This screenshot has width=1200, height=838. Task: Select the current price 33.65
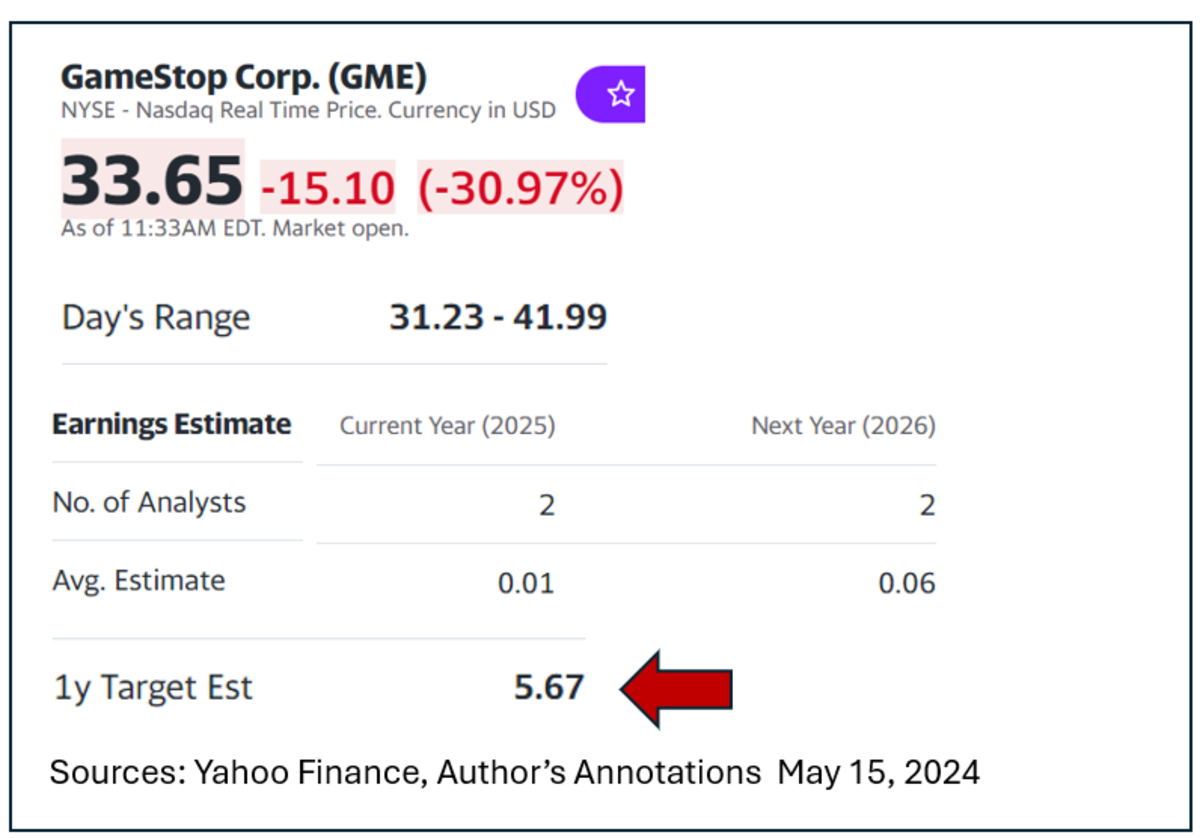point(153,181)
